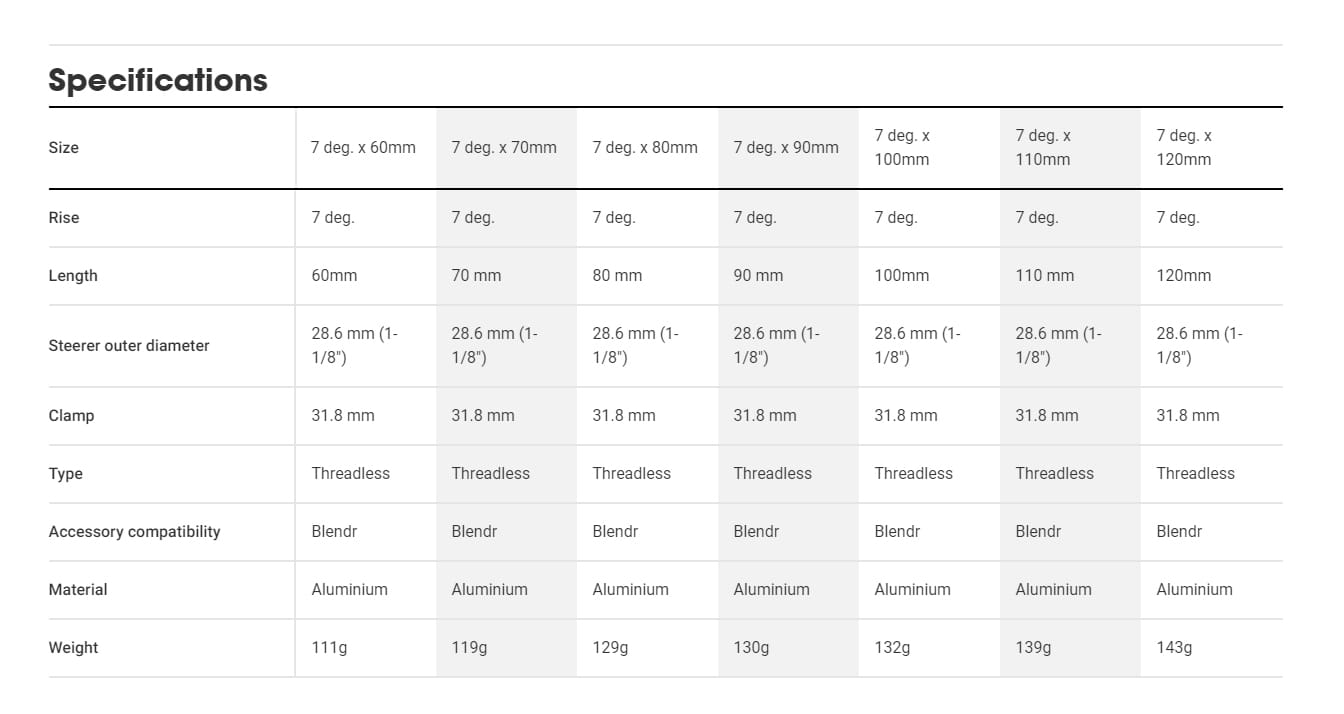Click the Accessory compatibility row label
This screenshot has width=1344, height=714.
coord(134,532)
